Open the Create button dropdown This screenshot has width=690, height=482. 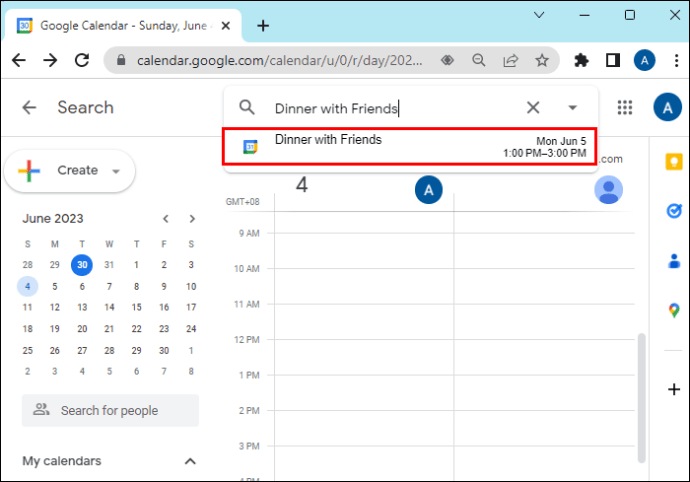tap(116, 171)
